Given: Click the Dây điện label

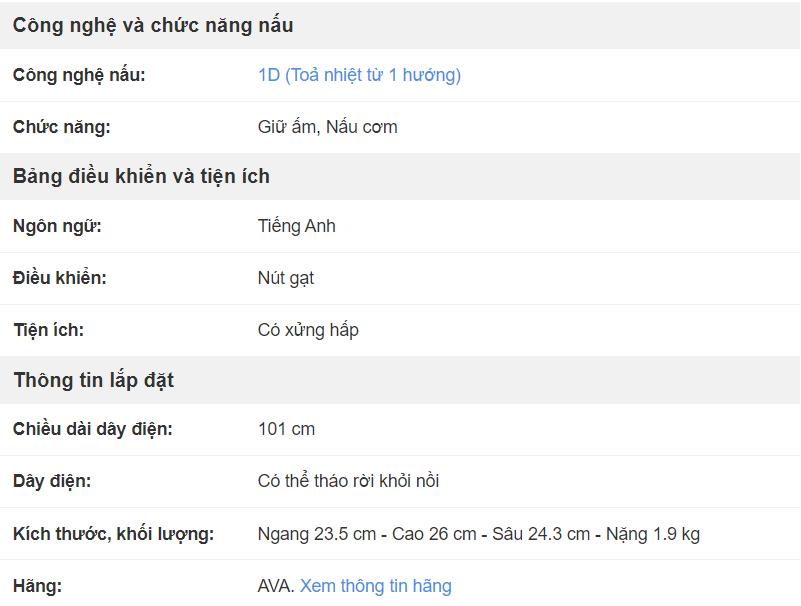Looking at the screenshot, I should tap(52, 481).
